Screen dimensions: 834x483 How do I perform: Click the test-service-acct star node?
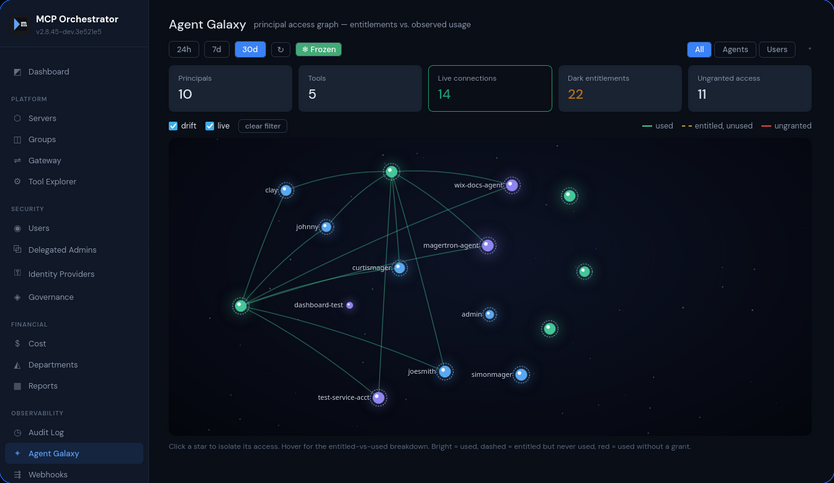pyautogui.click(x=379, y=397)
